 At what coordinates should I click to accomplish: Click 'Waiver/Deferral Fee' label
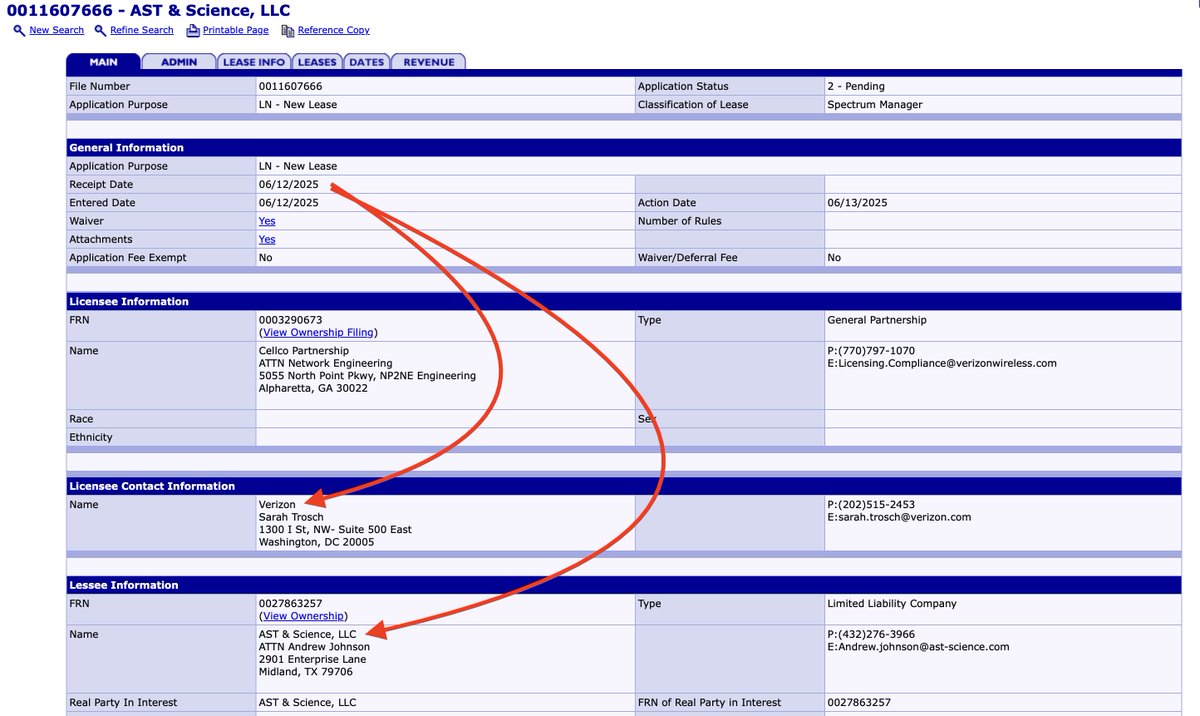point(688,258)
